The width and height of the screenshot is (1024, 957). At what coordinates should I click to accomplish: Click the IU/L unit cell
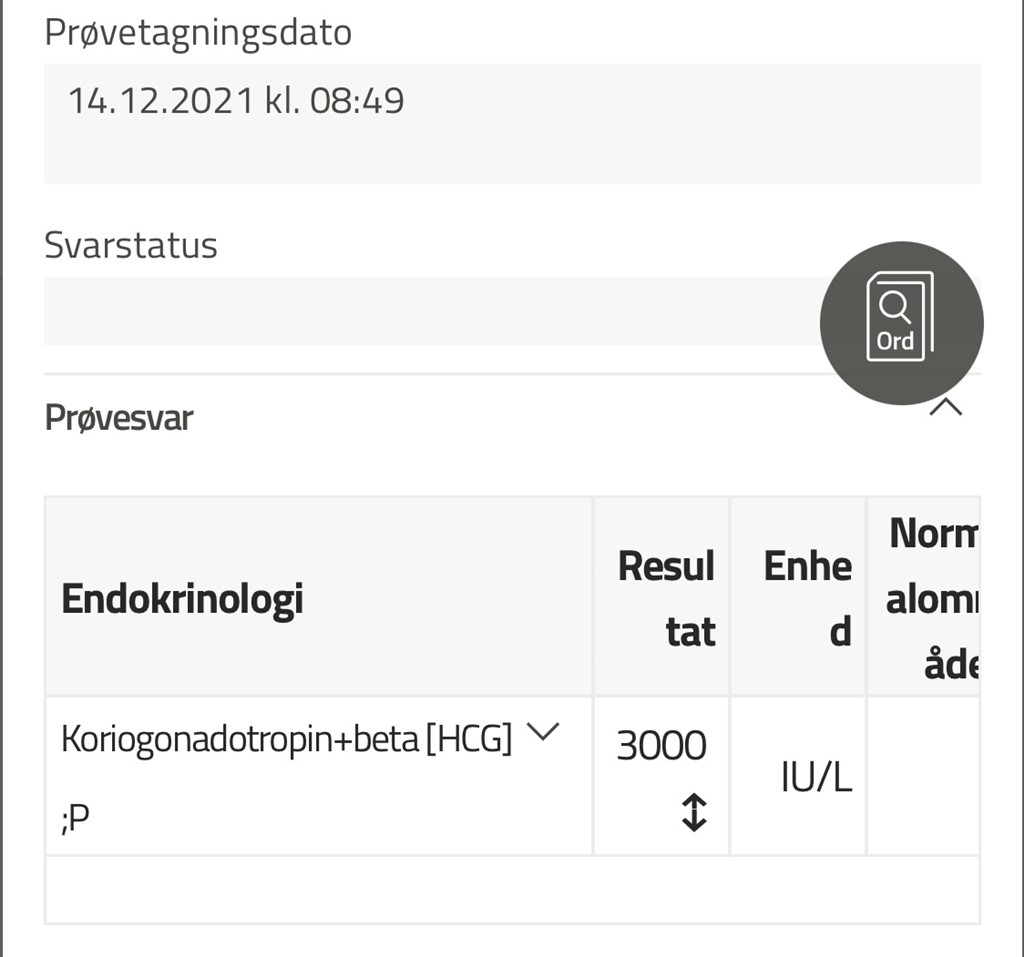(x=816, y=777)
